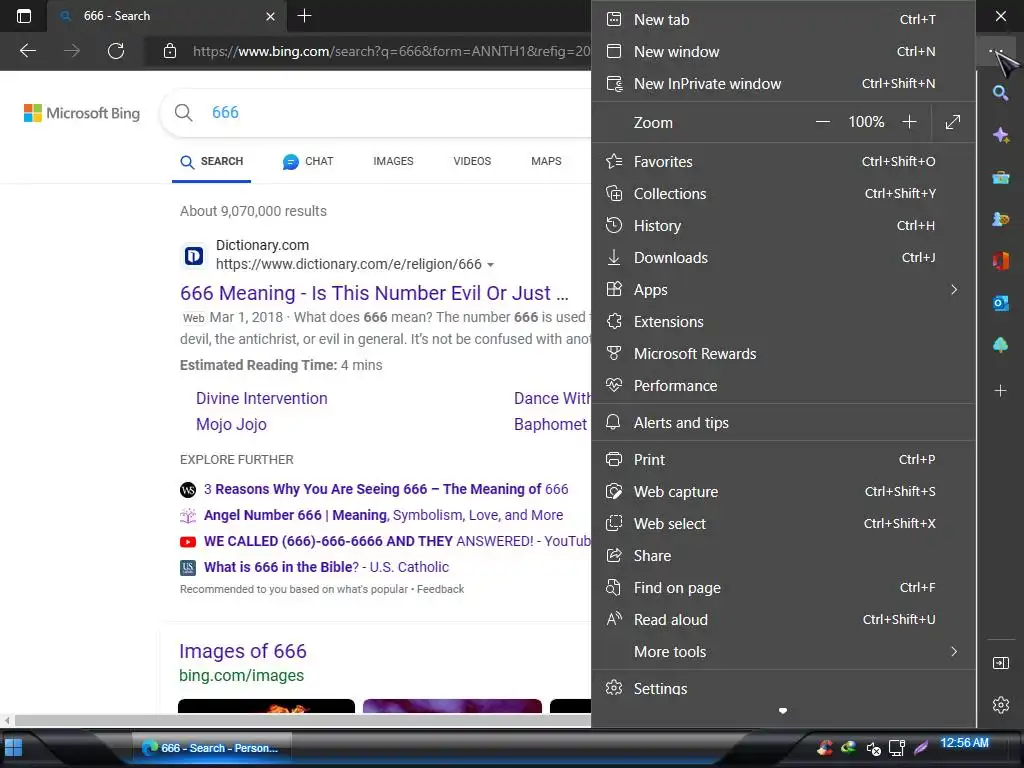Expand the More tools submenu arrow

click(954, 652)
